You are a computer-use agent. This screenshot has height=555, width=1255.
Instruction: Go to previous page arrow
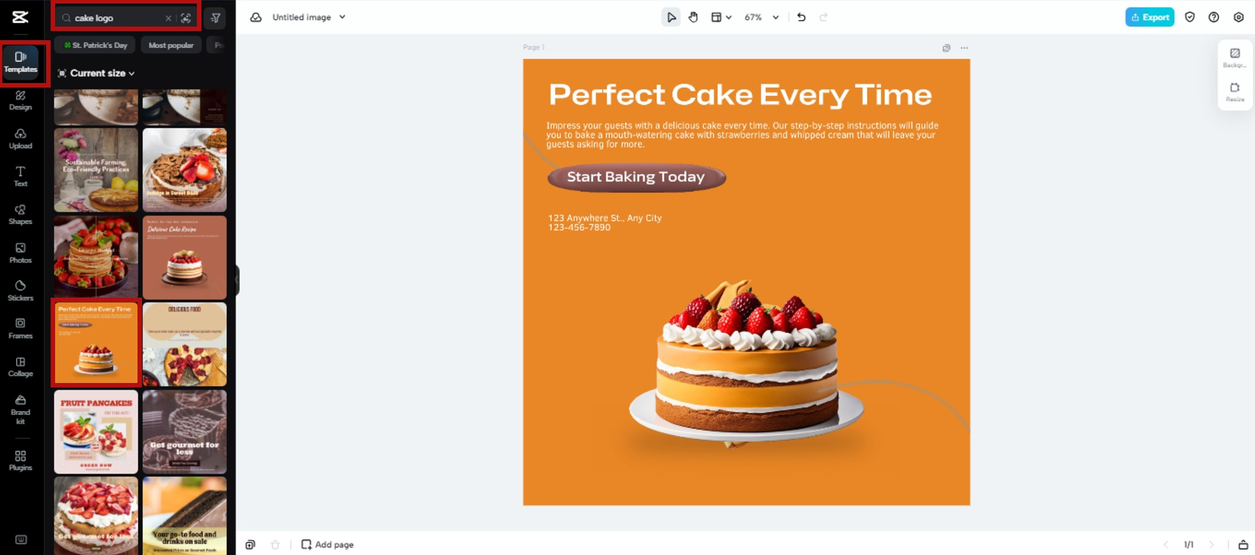pyautogui.click(x=1166, y=545)
